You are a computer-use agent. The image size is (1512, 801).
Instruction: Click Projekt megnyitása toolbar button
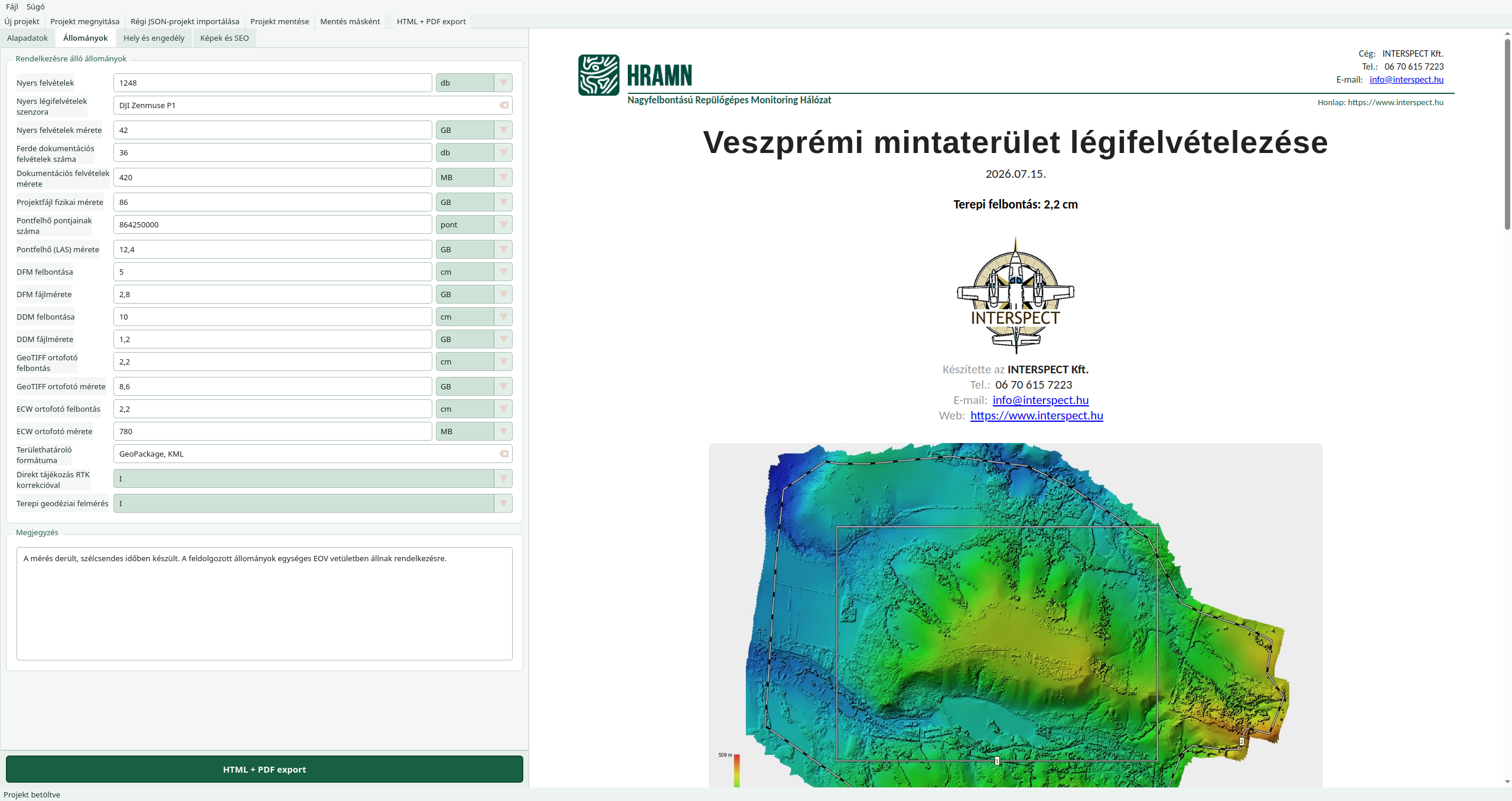click(85, 21)
